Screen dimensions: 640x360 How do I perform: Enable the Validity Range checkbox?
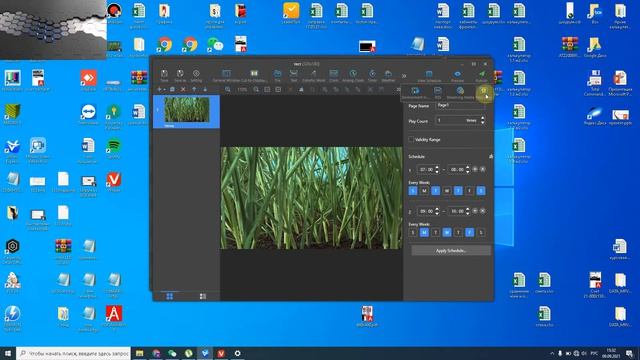(411, 140)
